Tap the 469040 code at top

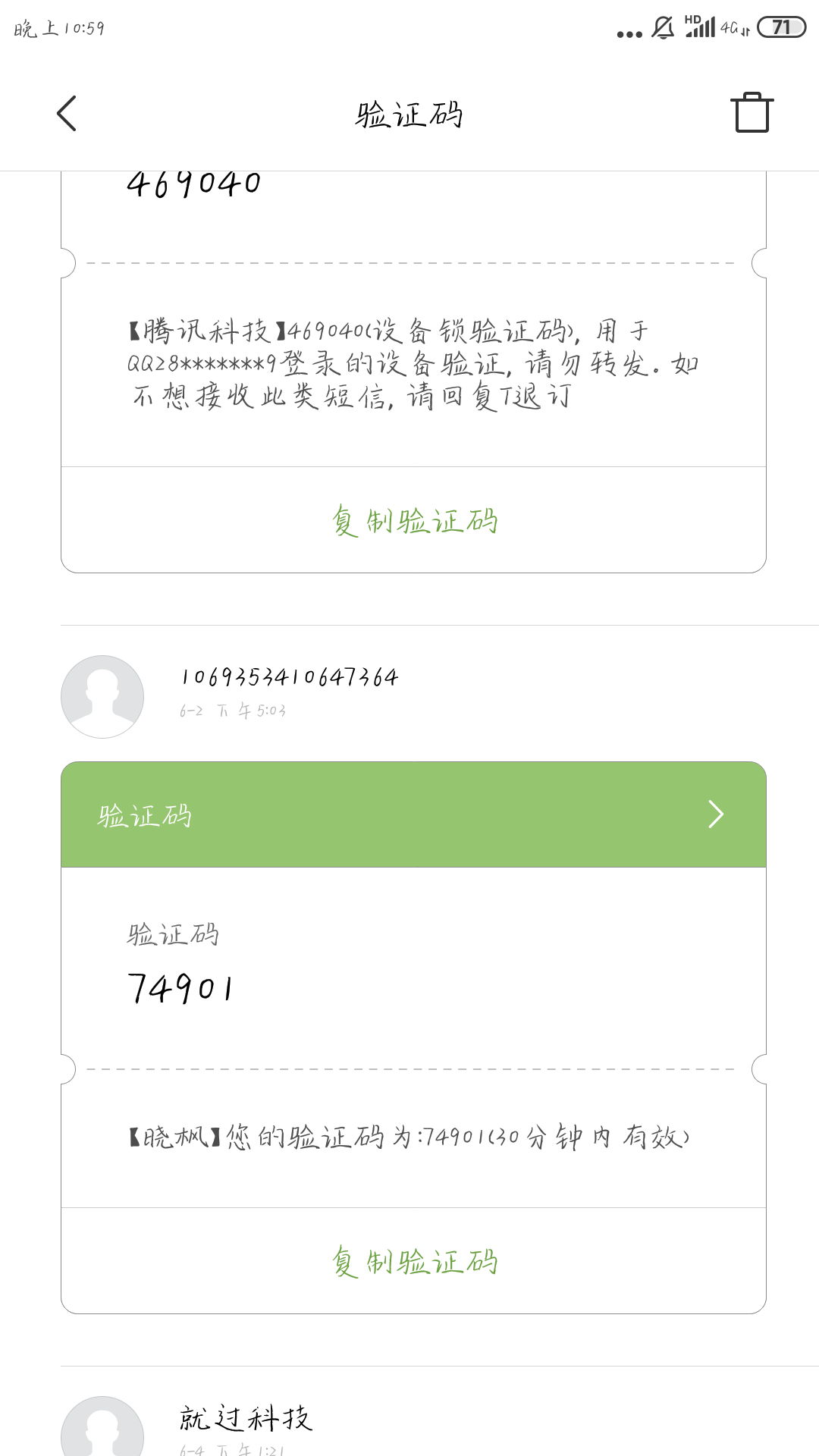coord(194,184)
